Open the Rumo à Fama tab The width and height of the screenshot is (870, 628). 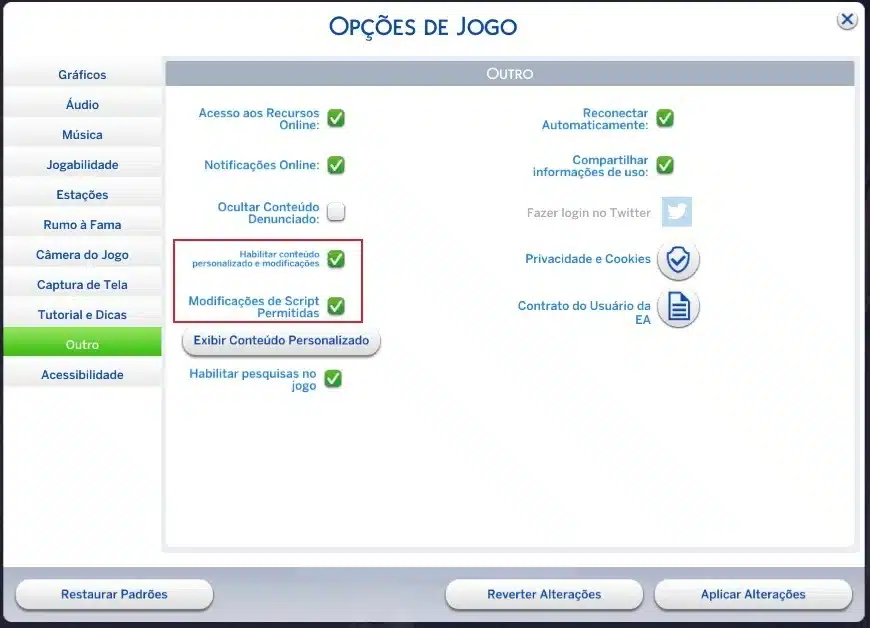coord(81,224)
